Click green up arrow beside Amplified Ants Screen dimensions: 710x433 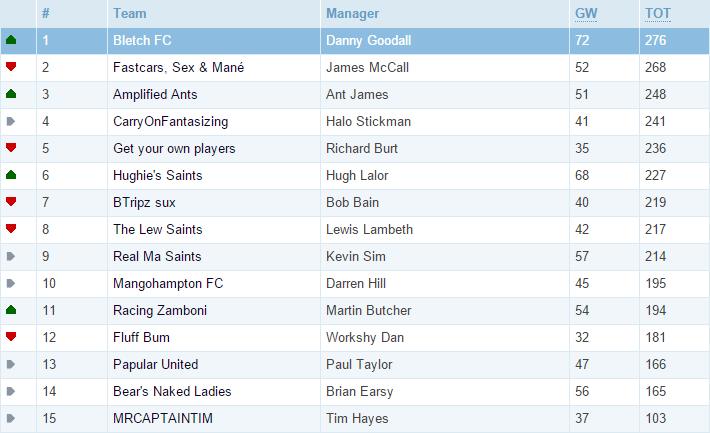coord(11,94)
